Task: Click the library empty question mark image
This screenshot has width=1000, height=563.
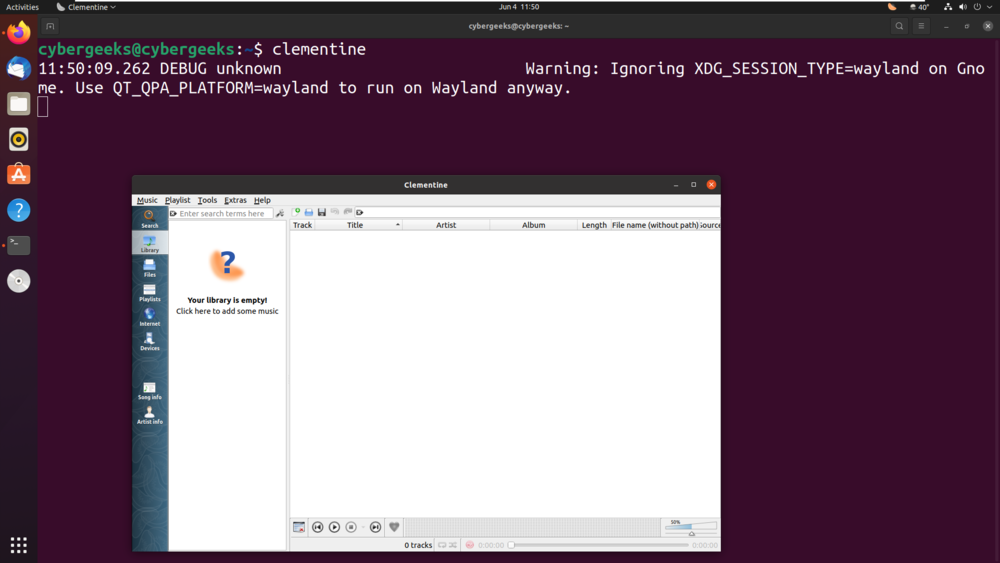Action: (227, 265)
